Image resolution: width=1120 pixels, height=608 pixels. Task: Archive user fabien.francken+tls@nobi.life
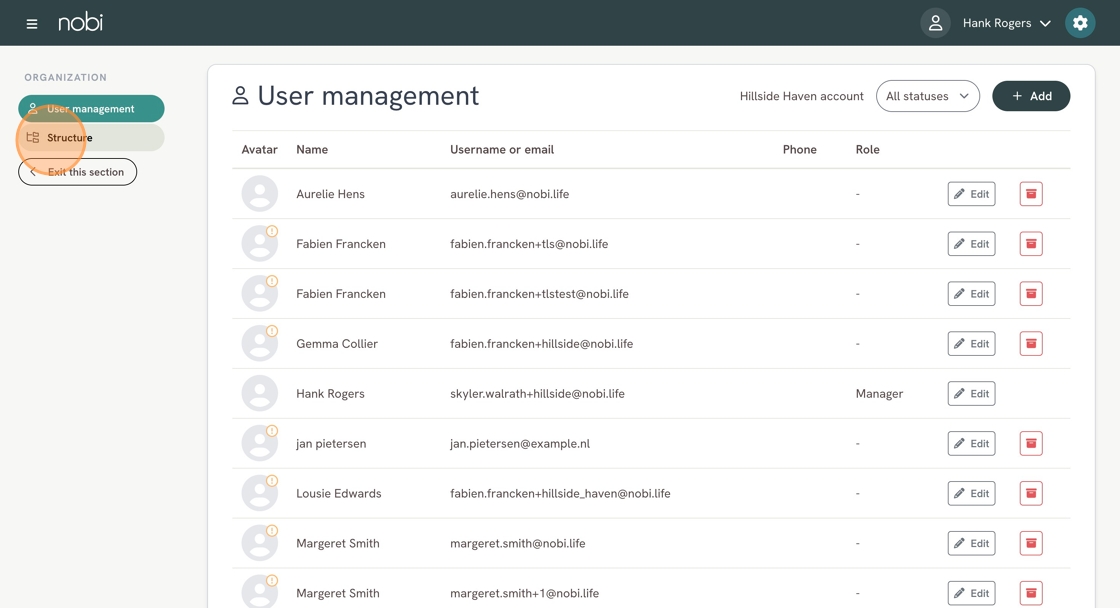pyautogui.click(x=1031, y=244)
